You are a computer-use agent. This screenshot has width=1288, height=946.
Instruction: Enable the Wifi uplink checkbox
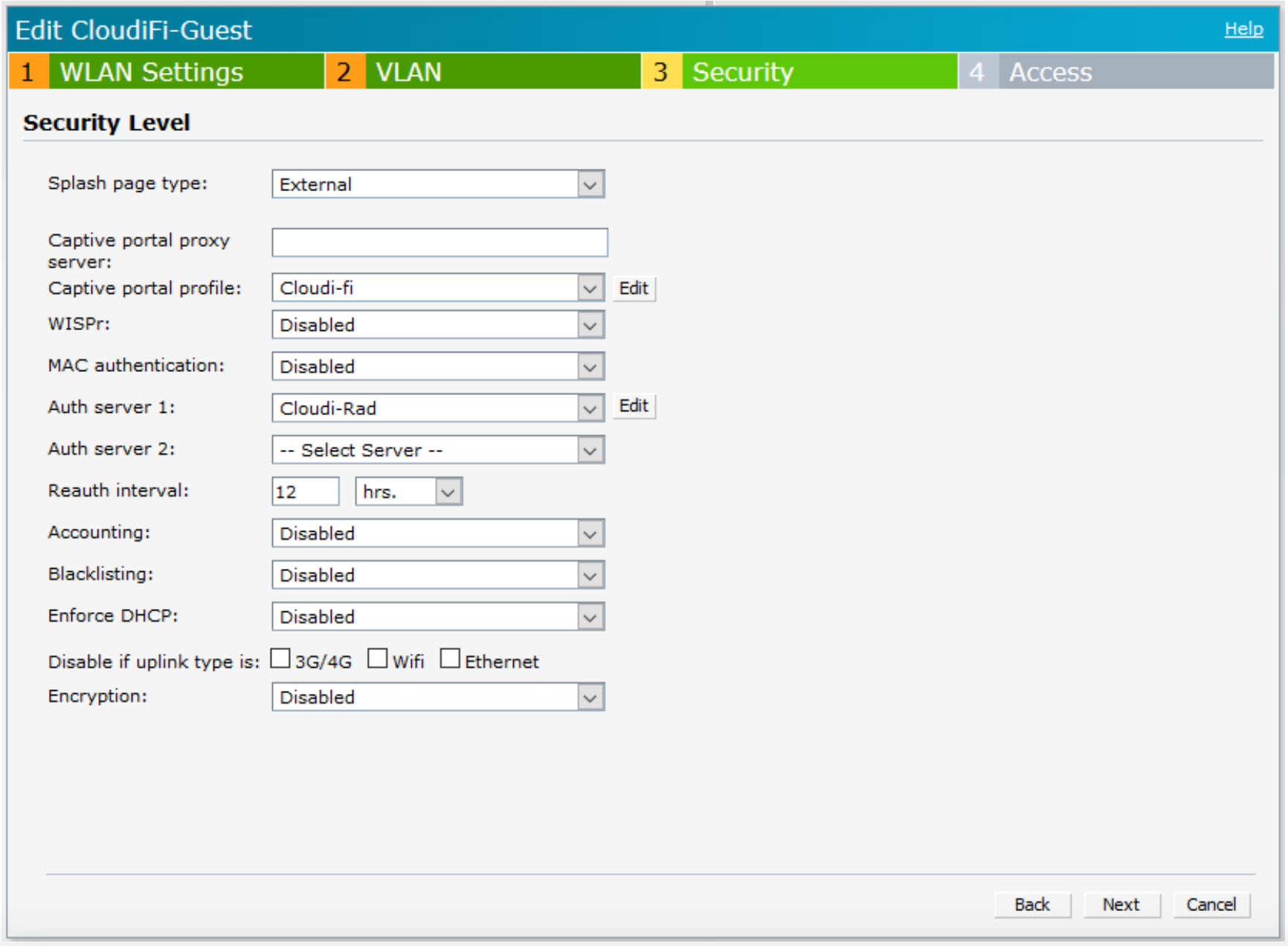[x=378, y=657]
